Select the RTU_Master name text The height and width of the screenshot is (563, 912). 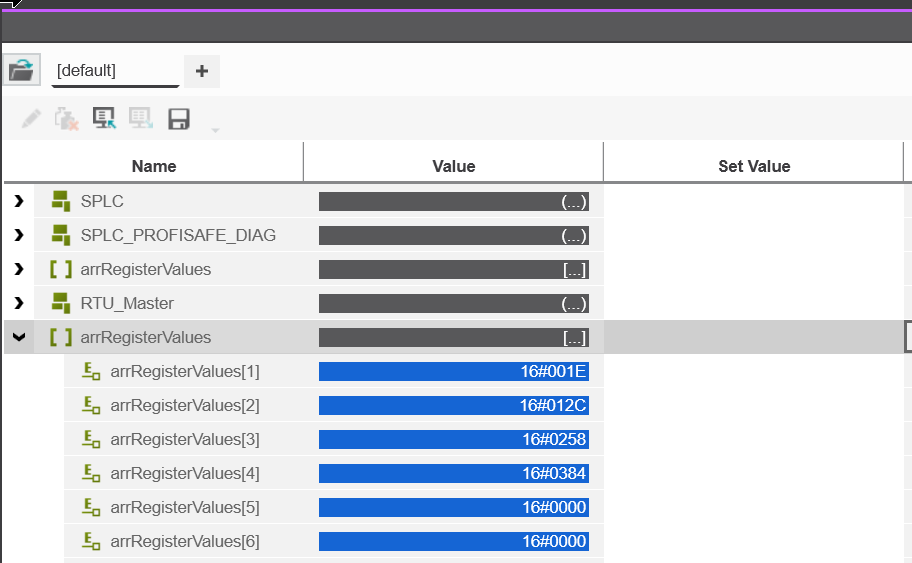point(127,304)
